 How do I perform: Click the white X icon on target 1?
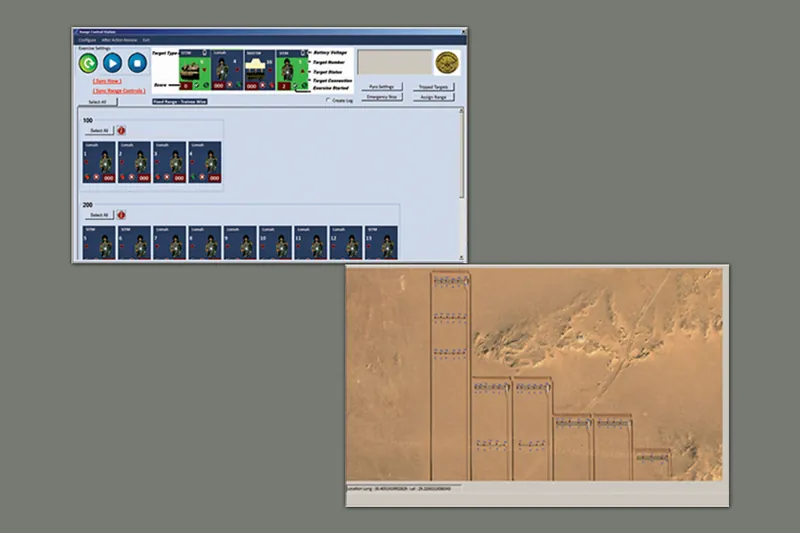point(96,177)
